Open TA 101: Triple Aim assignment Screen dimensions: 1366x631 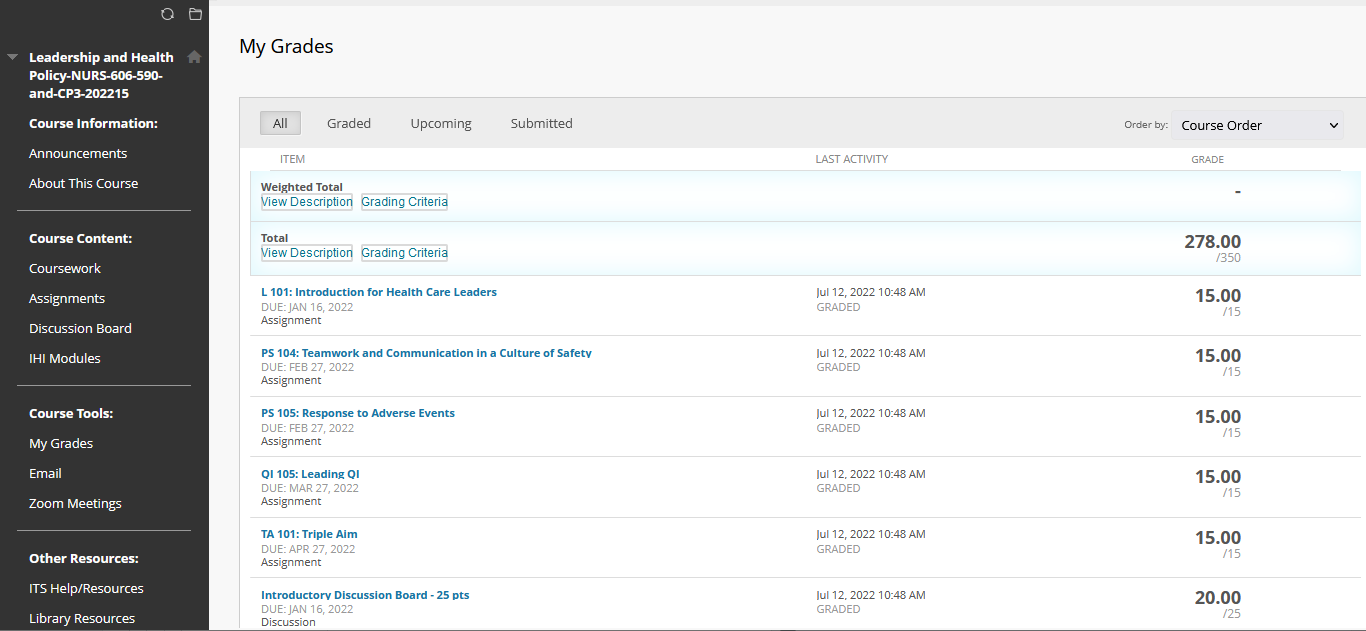tap(309, 534)
